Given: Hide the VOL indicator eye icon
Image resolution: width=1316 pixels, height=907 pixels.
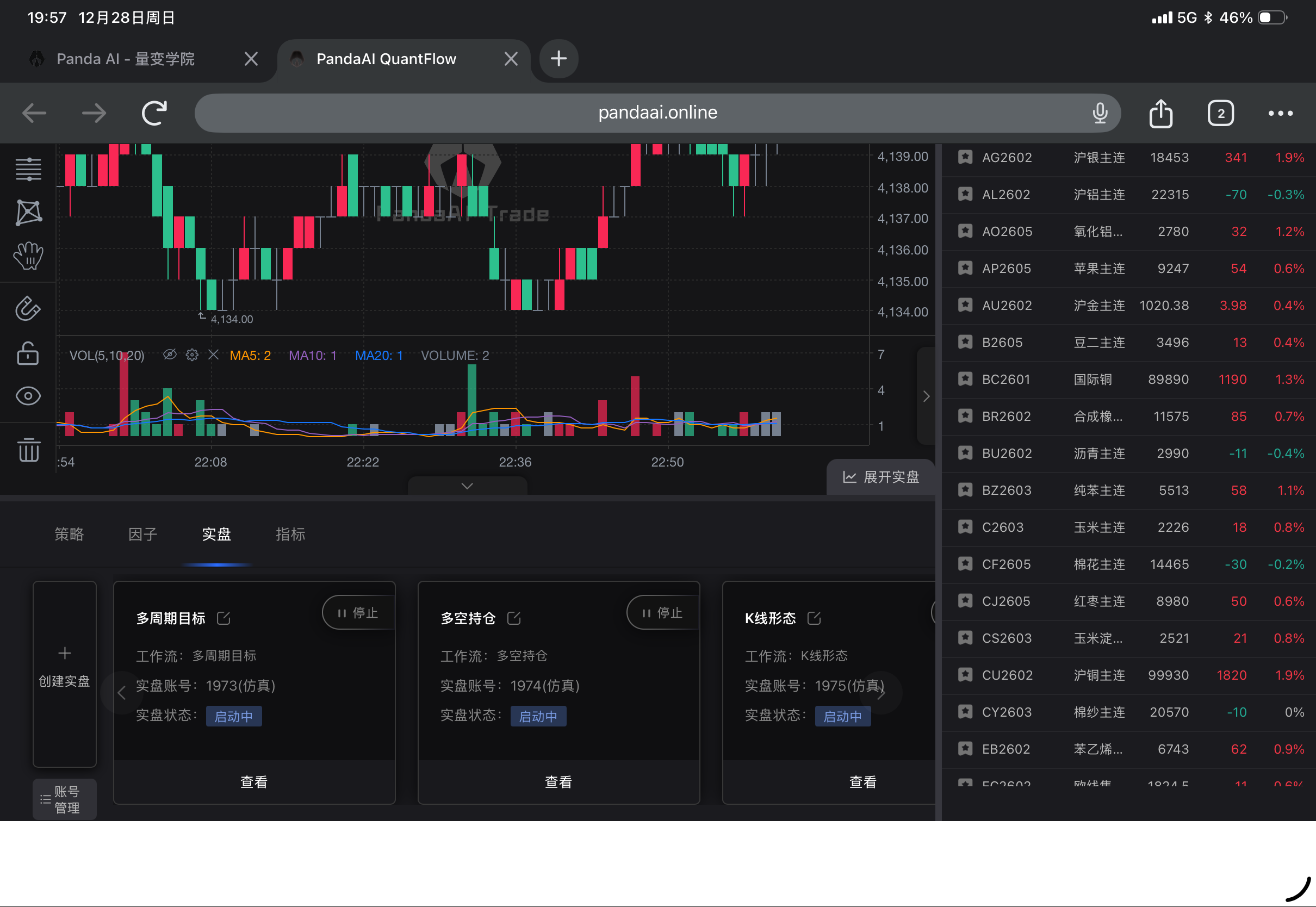Looking at the screenshot, I should tap(169, 355).
